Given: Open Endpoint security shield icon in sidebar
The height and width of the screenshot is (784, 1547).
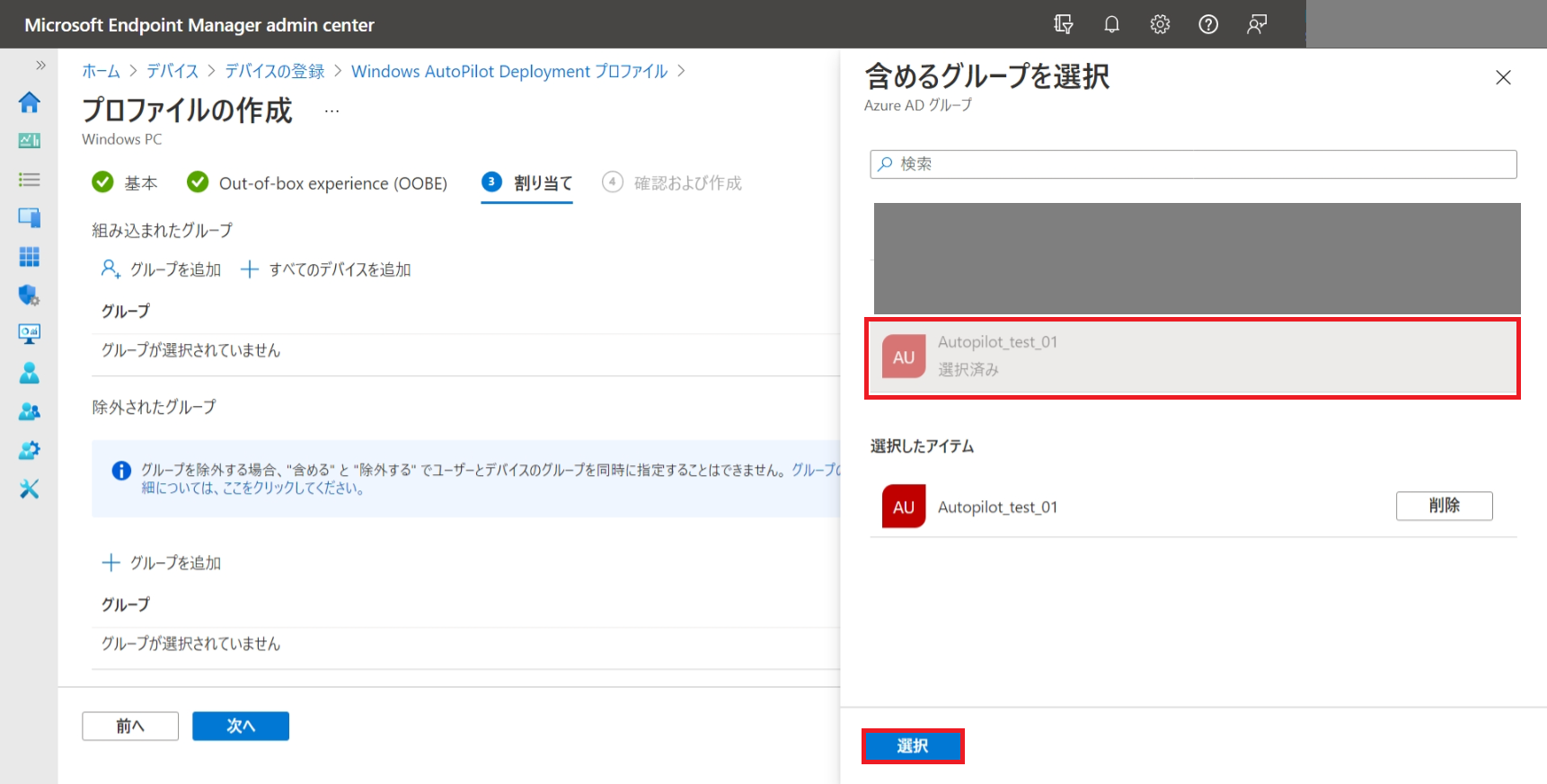Looking at the screenshot, I should [29, 295].
